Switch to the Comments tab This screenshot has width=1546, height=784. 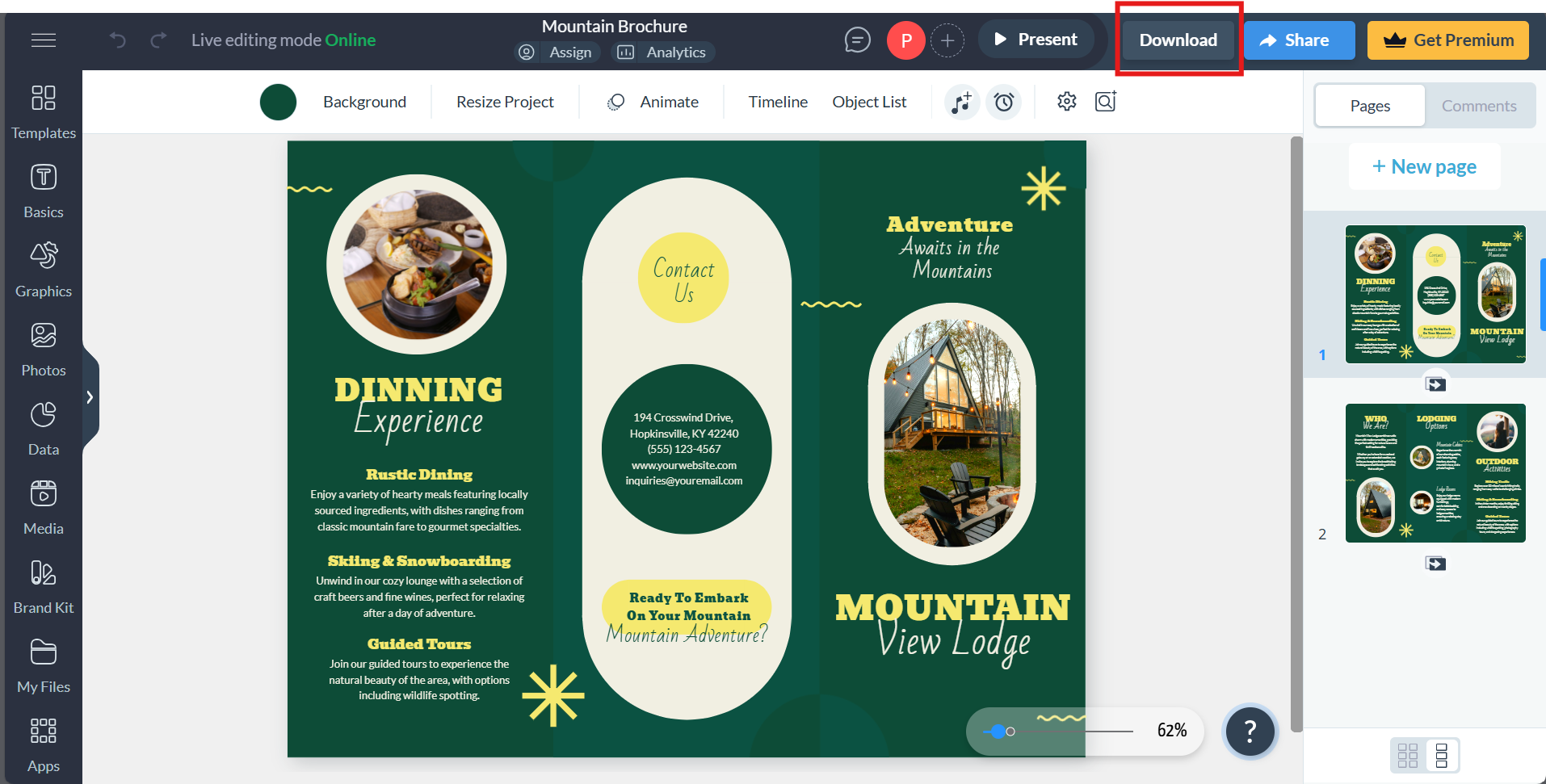(1479, 106)
